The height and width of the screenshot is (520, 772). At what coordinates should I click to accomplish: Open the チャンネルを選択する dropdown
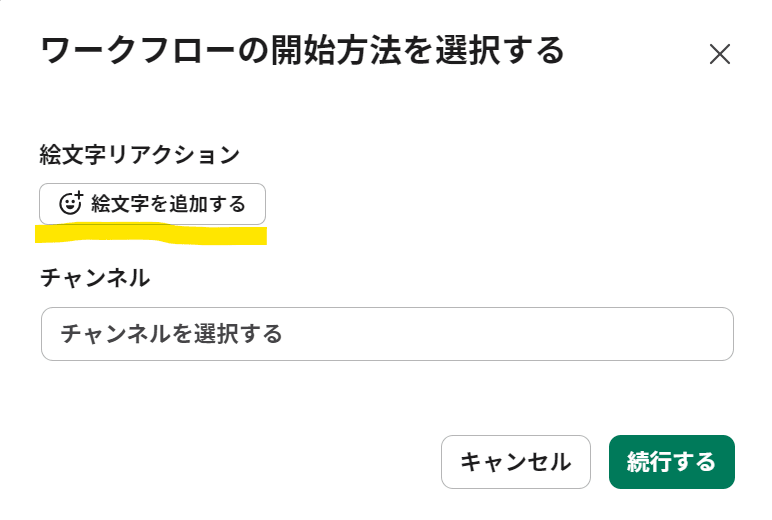[387, 334]
